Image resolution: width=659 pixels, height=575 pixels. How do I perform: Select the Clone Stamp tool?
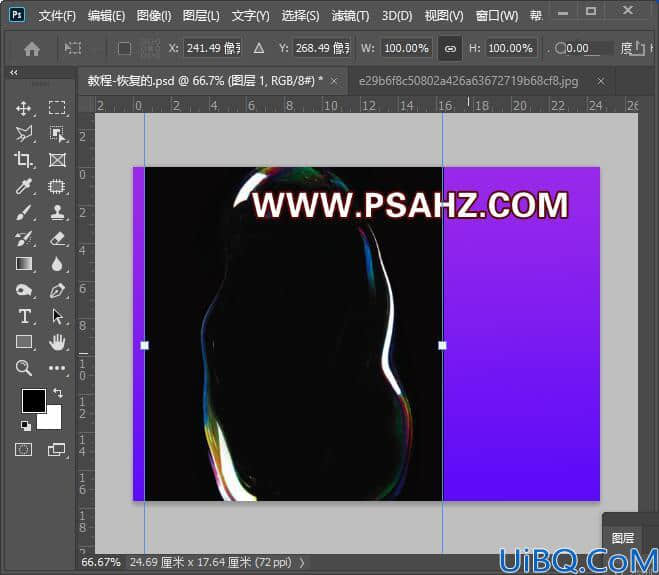click(57, 213)
